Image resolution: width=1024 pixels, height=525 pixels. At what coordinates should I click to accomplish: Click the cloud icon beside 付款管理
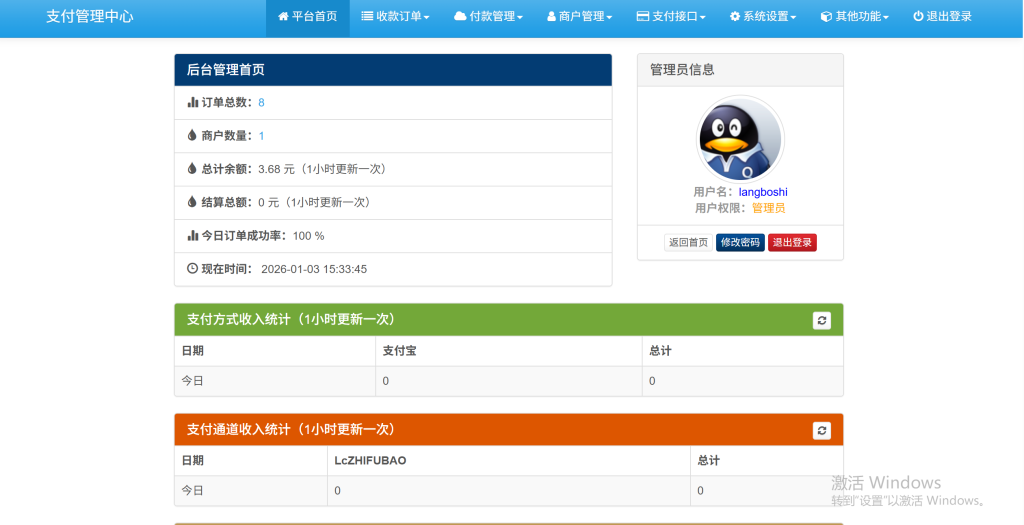460,17
